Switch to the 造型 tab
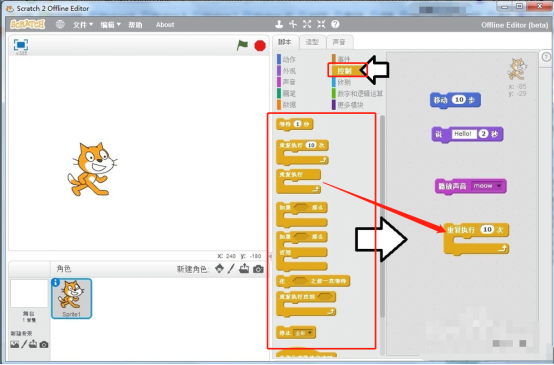Screen dimensions: 554x365 click(x=312, y=42)
